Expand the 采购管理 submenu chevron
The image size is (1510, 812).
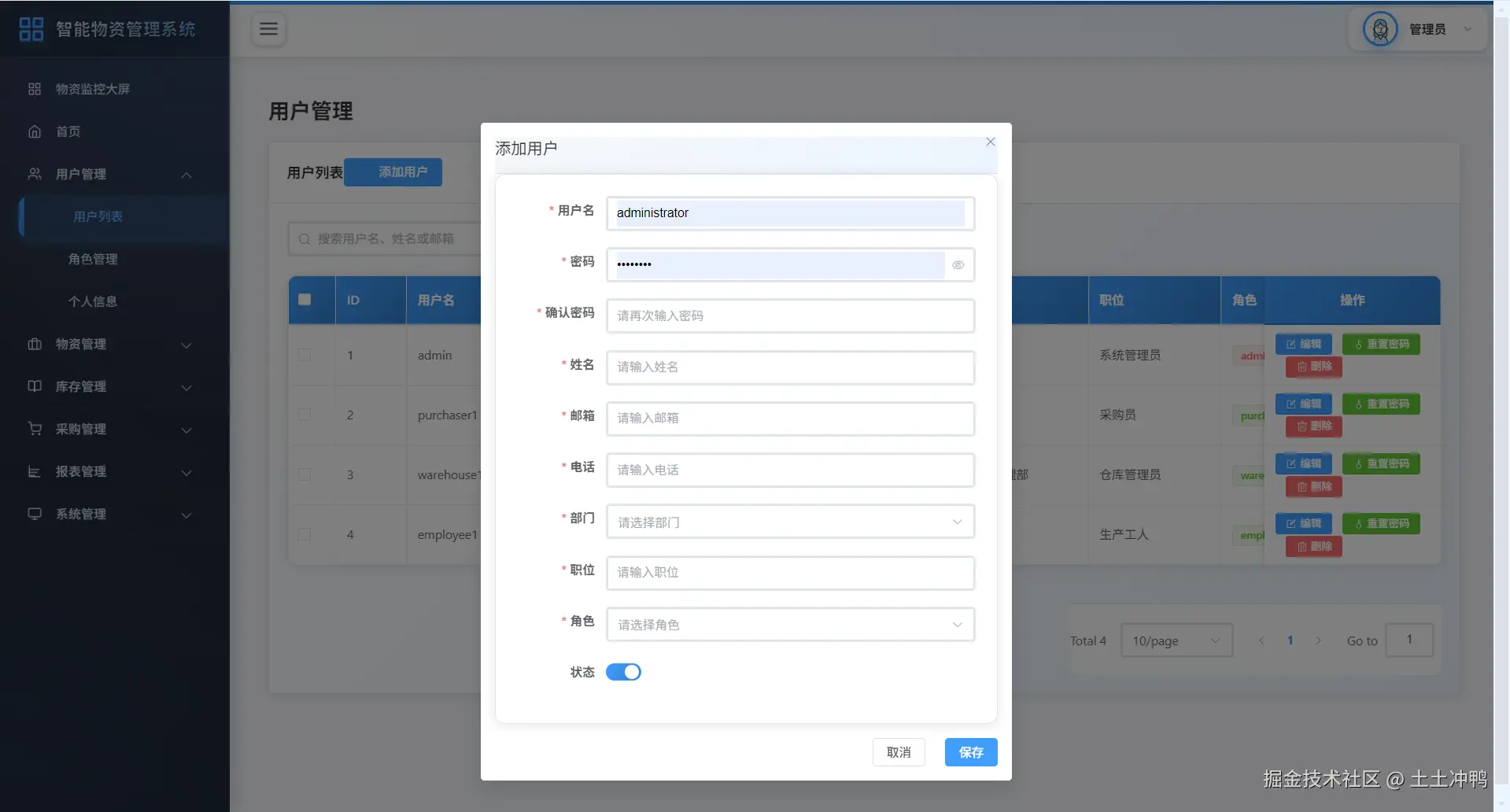click(x=186, y=430)
